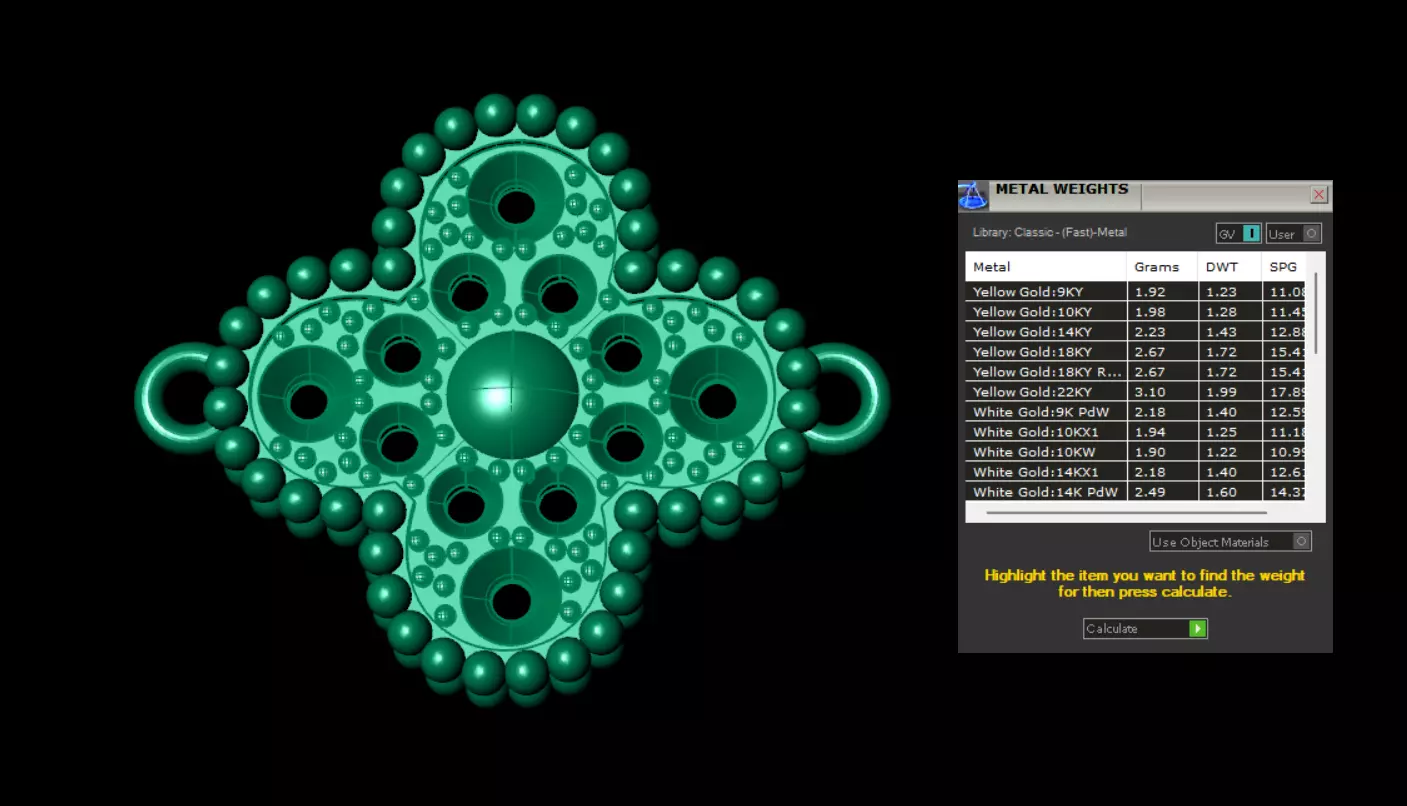Select the Yellow Gold:9KY row
This screenshot has height=806, width=1407.
click(1135, 292)
